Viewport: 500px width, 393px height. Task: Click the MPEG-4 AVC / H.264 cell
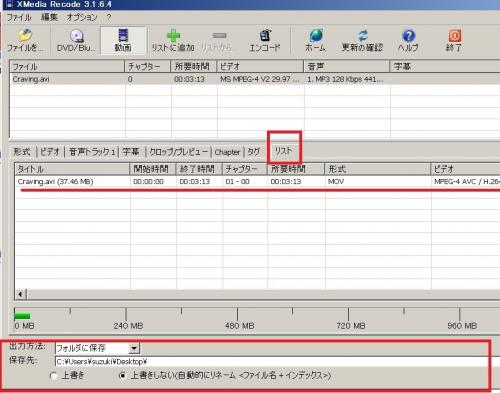coord(467,182)
